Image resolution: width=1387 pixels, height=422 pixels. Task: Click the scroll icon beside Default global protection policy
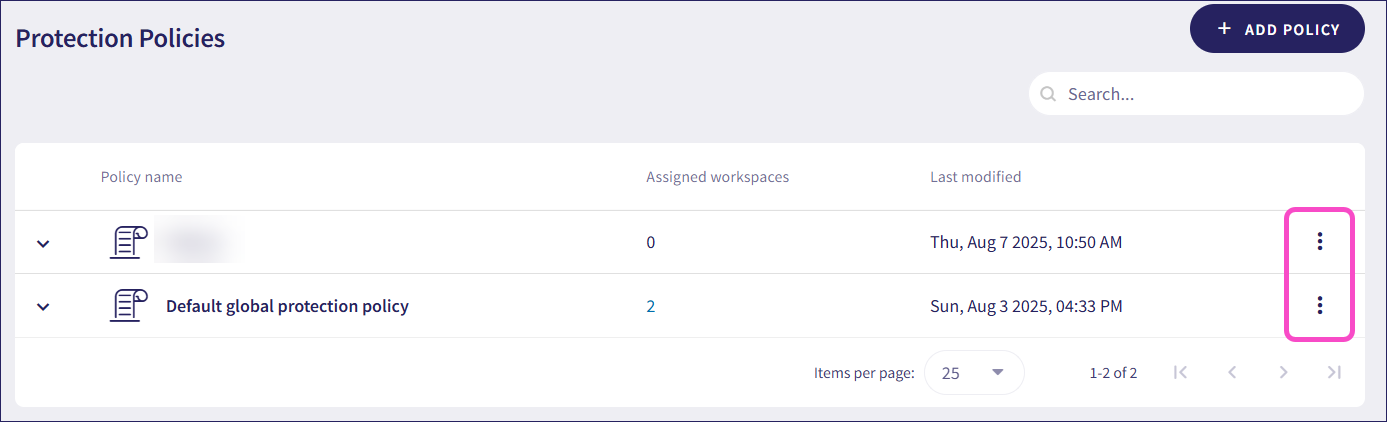[128, 306]
